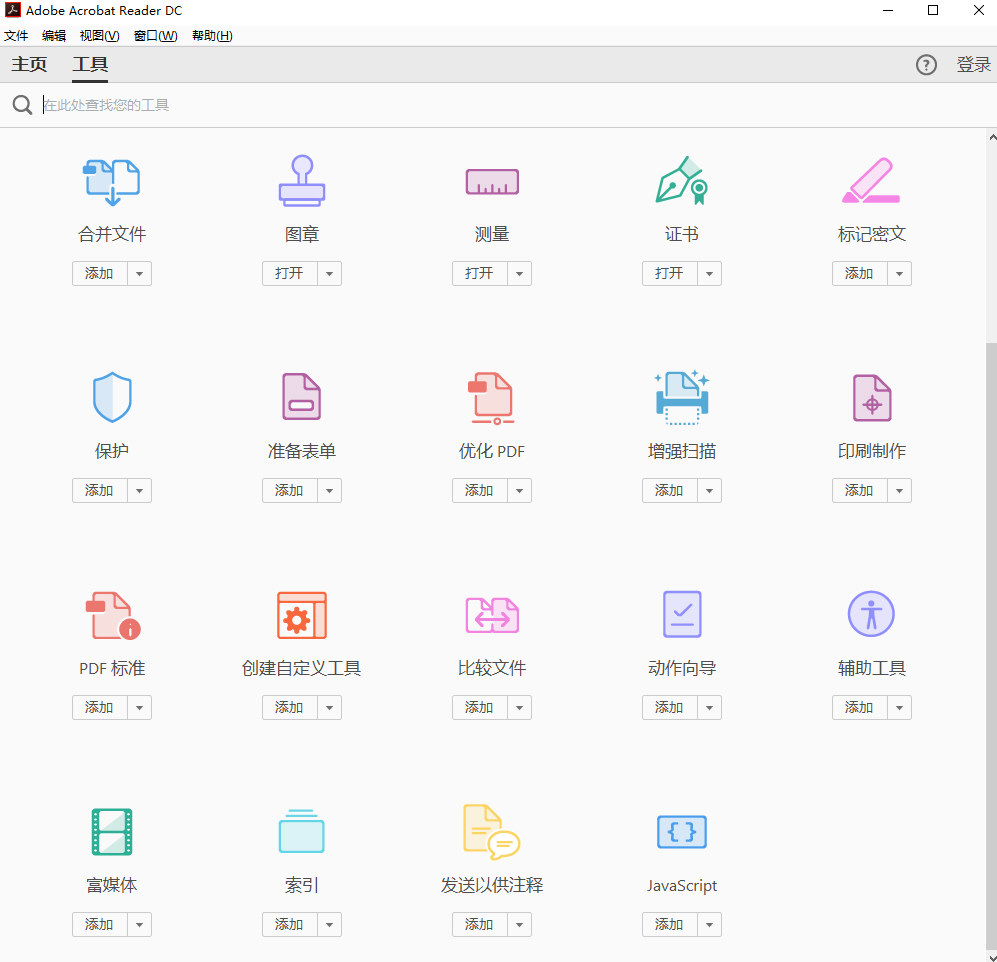Expand the dropdown arrow for 合并文件

click(139, 274)
